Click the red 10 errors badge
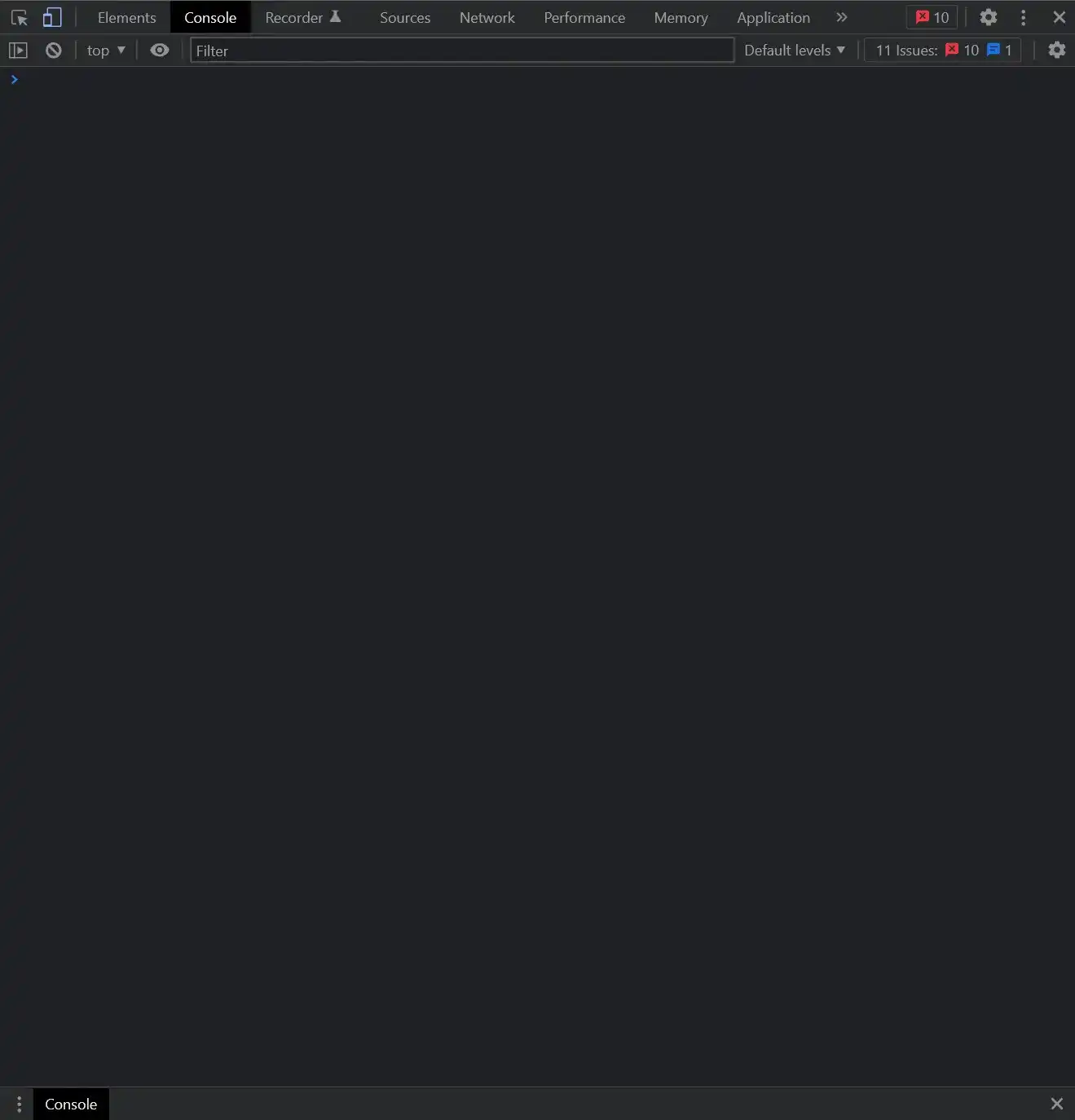 point(932,17)
